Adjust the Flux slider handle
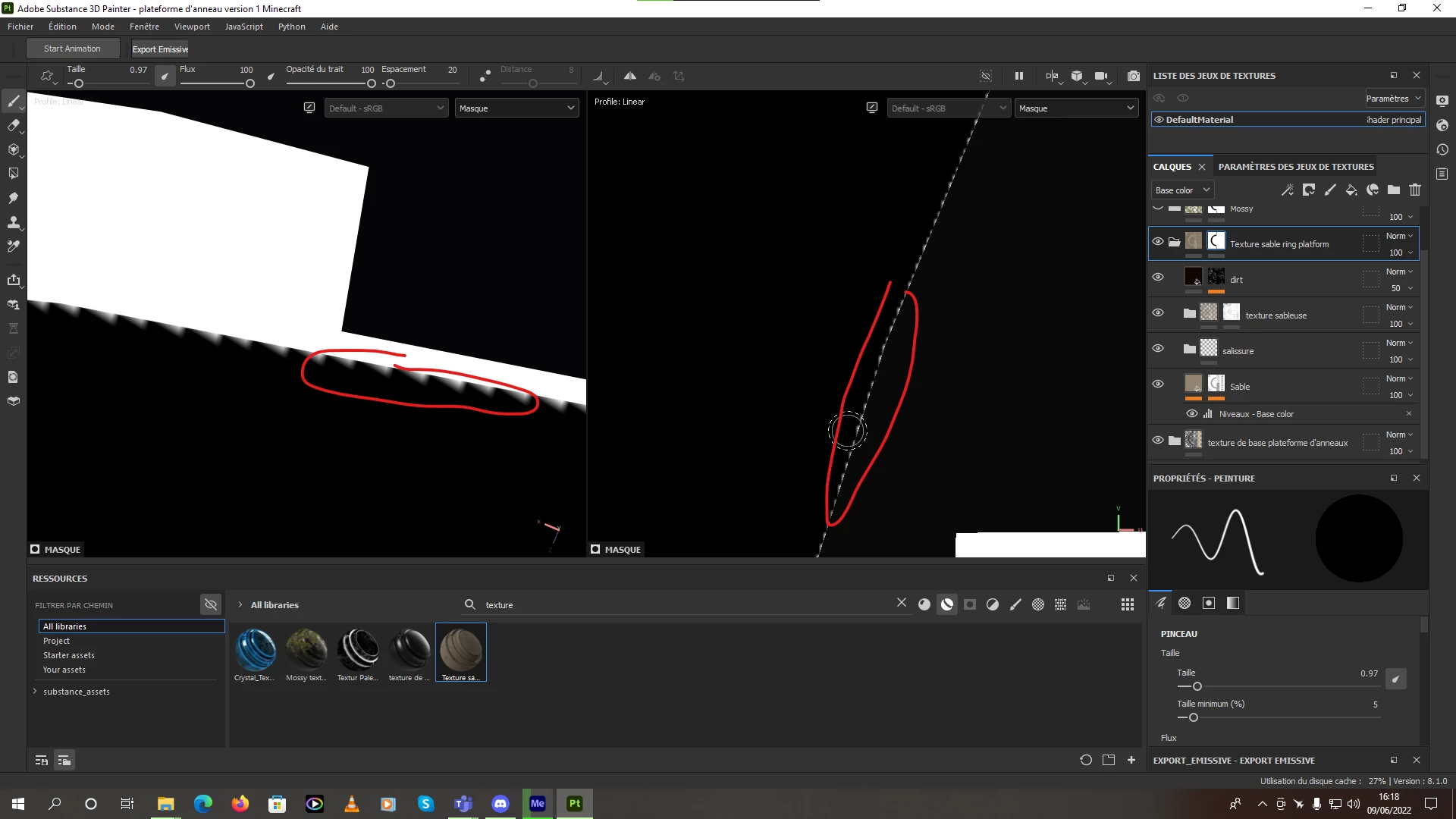Screen dimensions: 1456x819 (x=249, y=83)
